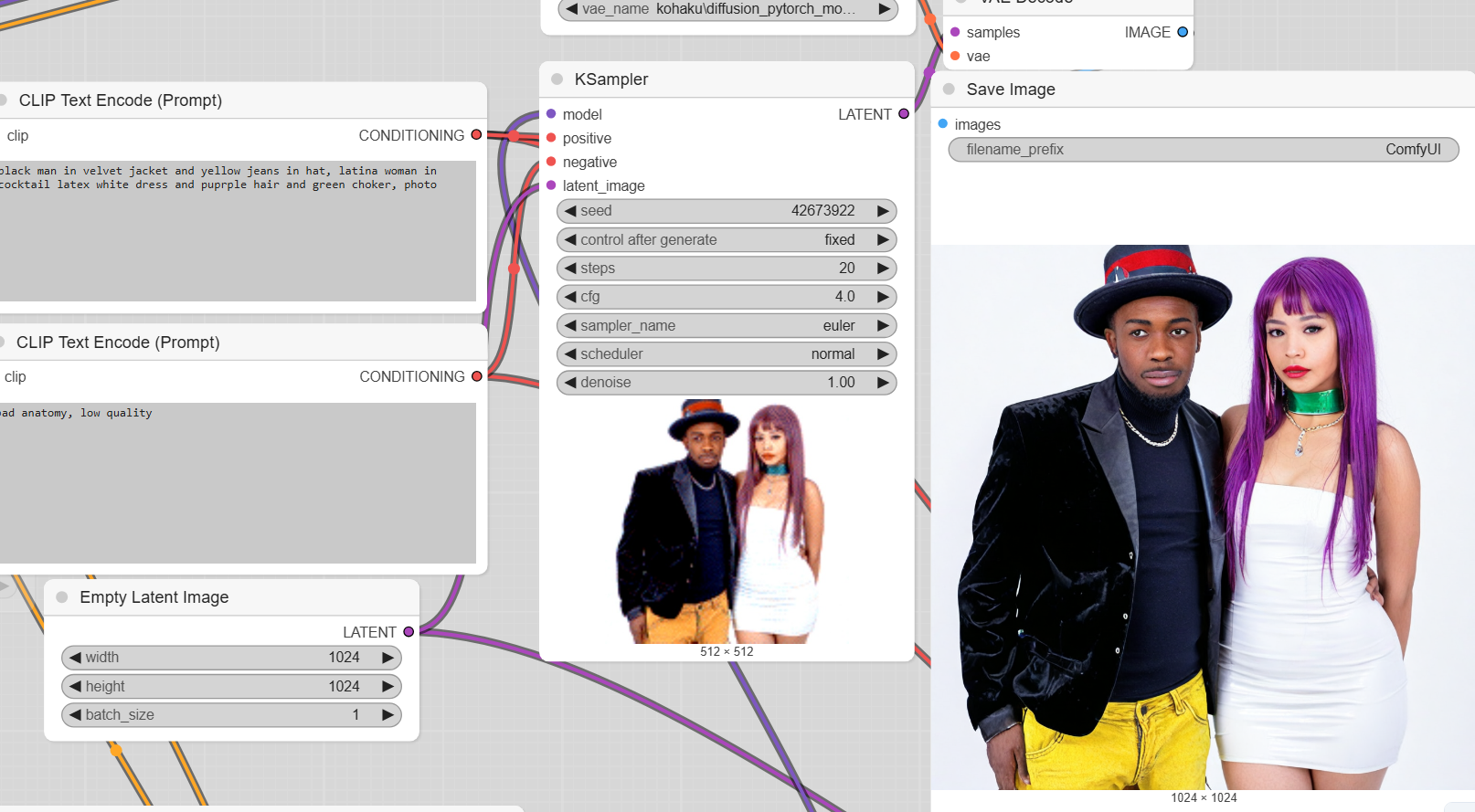Click the Save Image node title
The width and height of the screenshot is (1475, 812).
tap(1011, 90)
